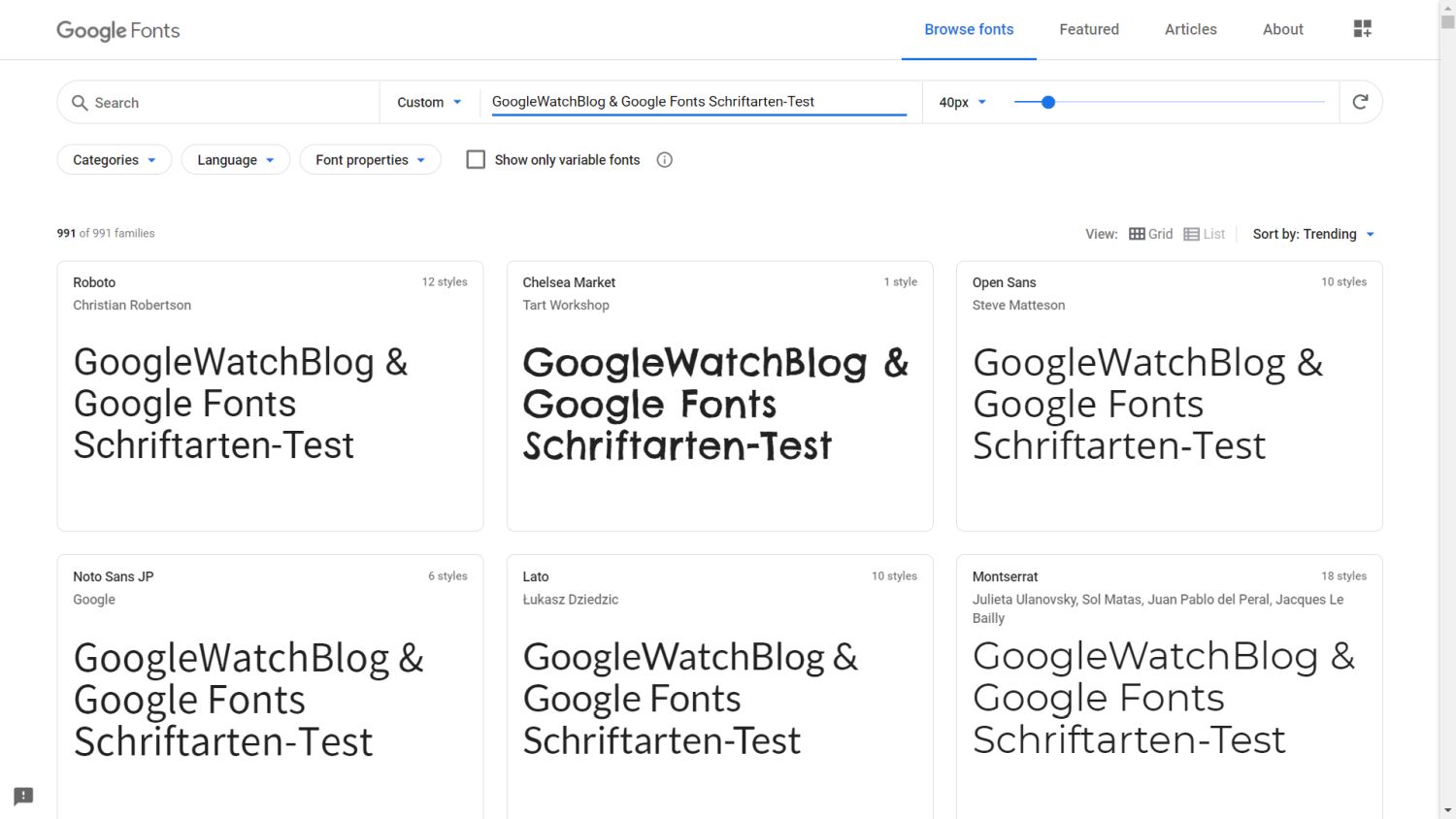Open the About page link
The width and height of the screenshot is (1456, 819).
tap(1282, 29)
